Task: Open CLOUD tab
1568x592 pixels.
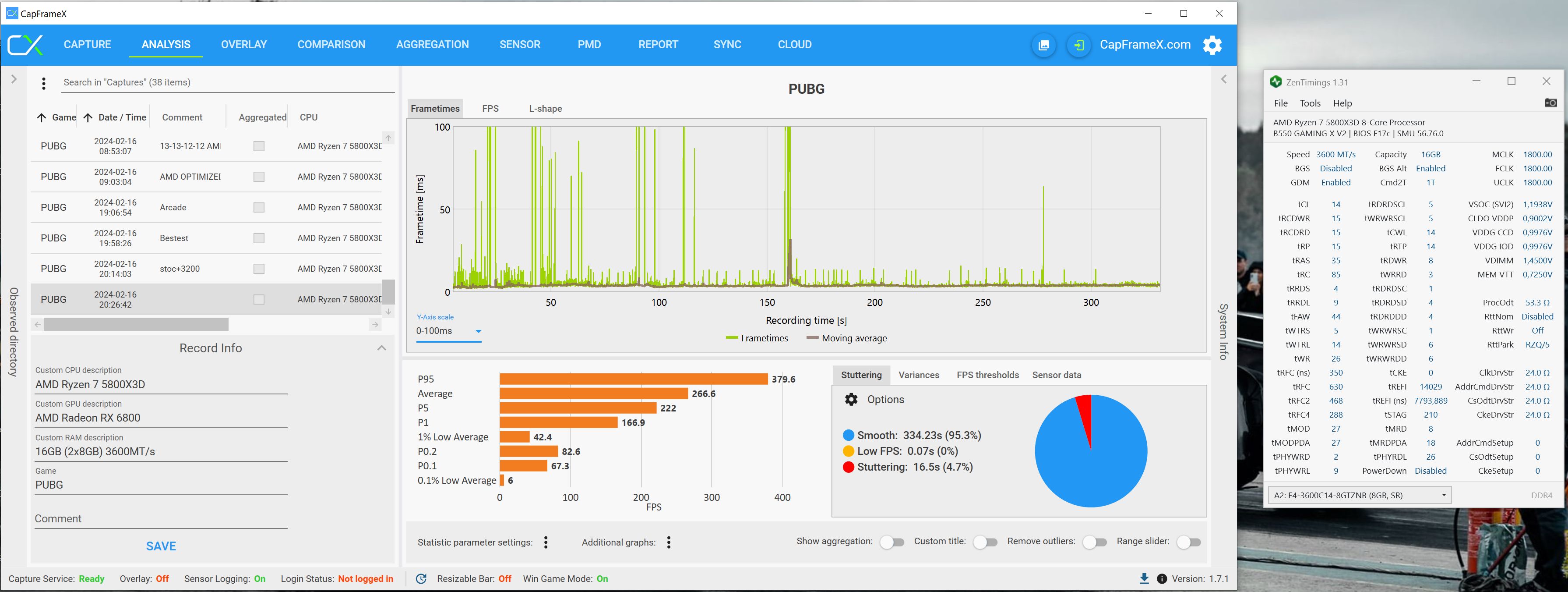Action: [794, 44]
